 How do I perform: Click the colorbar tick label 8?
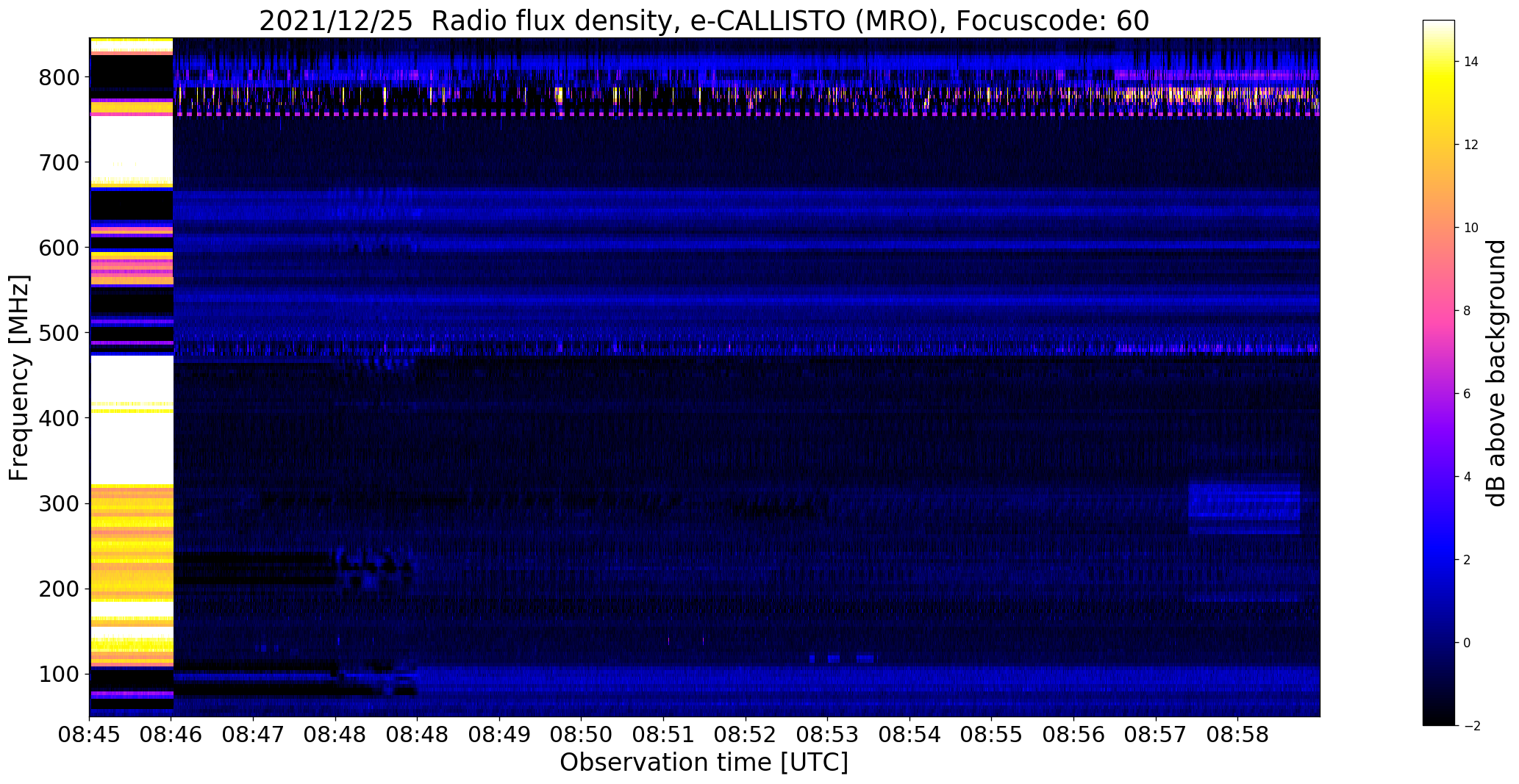[1467, 311]
